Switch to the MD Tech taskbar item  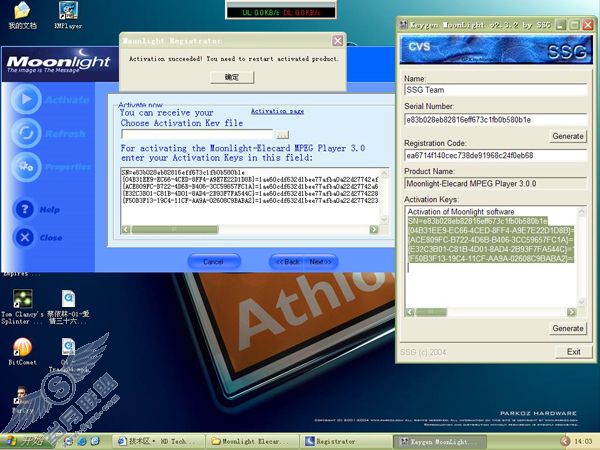(x=159, y=441)
